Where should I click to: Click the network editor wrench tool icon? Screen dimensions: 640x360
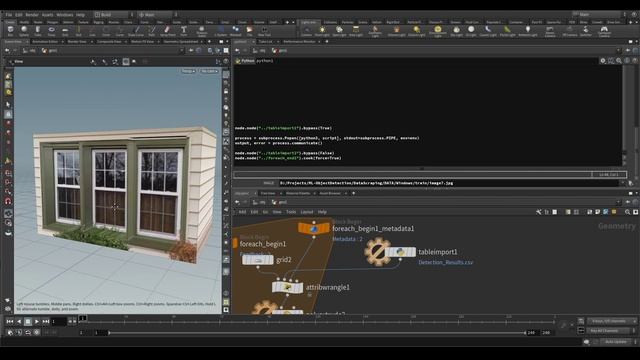click(x=539, y=212)
